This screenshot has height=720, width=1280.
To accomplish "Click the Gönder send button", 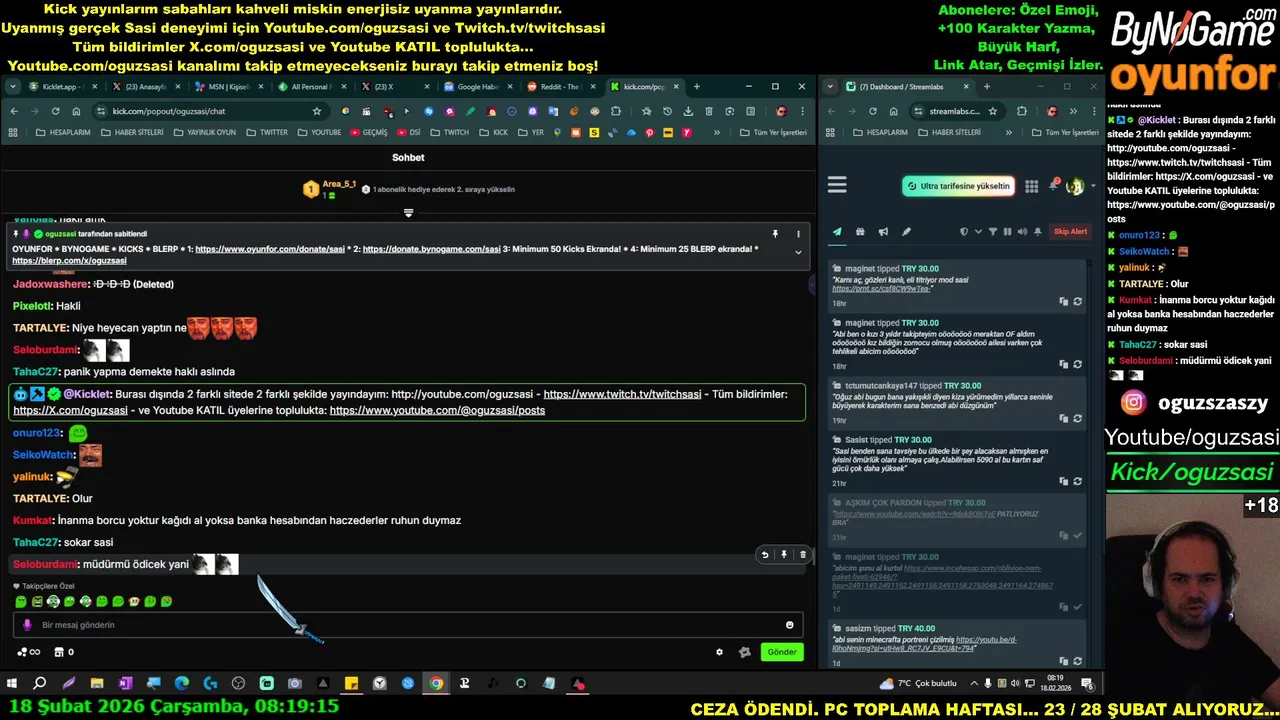I will click(x=782, y=652).
